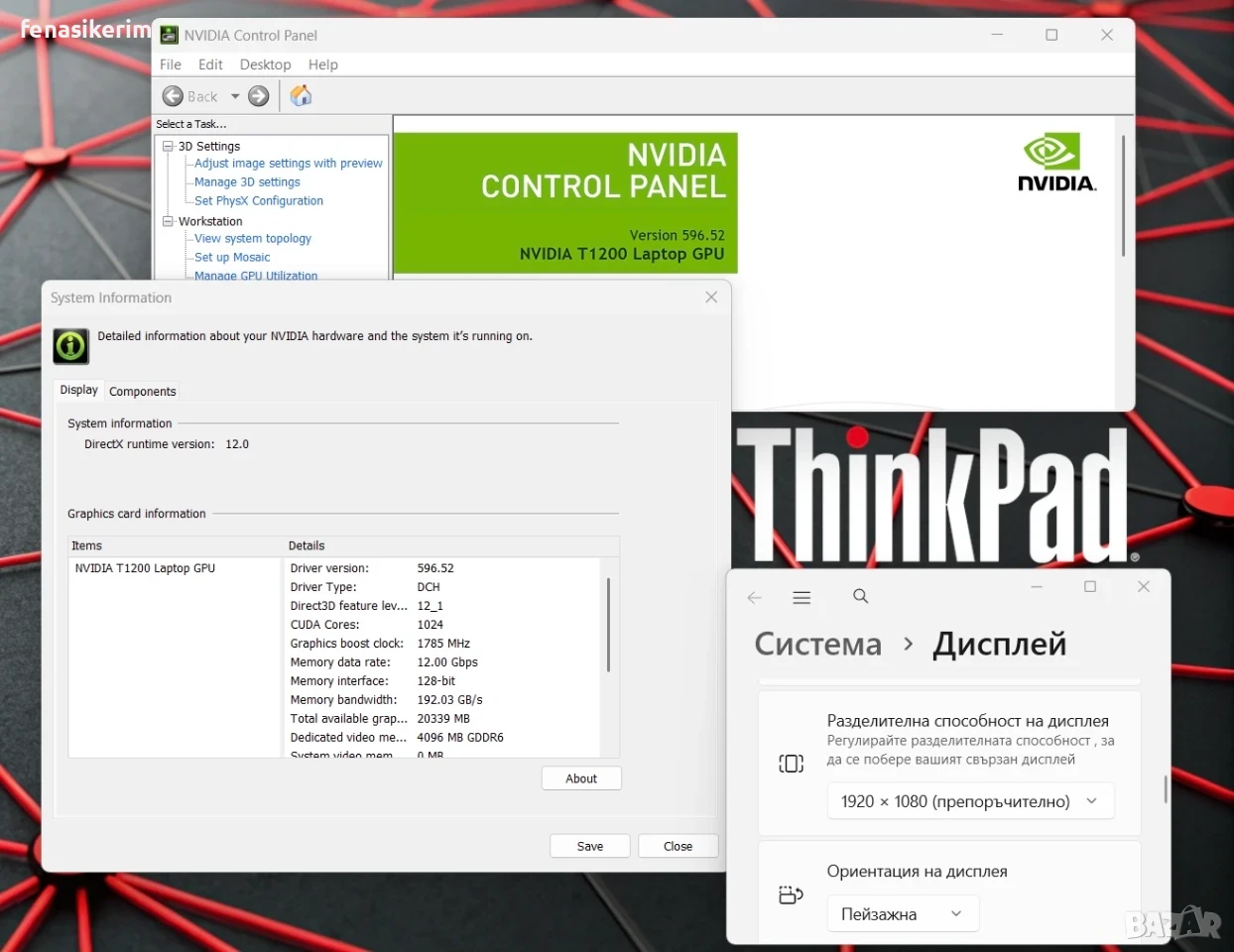Open Adjust image settings with preview
This screenshot has height=952, width=1234.
(x=289, y=164)
